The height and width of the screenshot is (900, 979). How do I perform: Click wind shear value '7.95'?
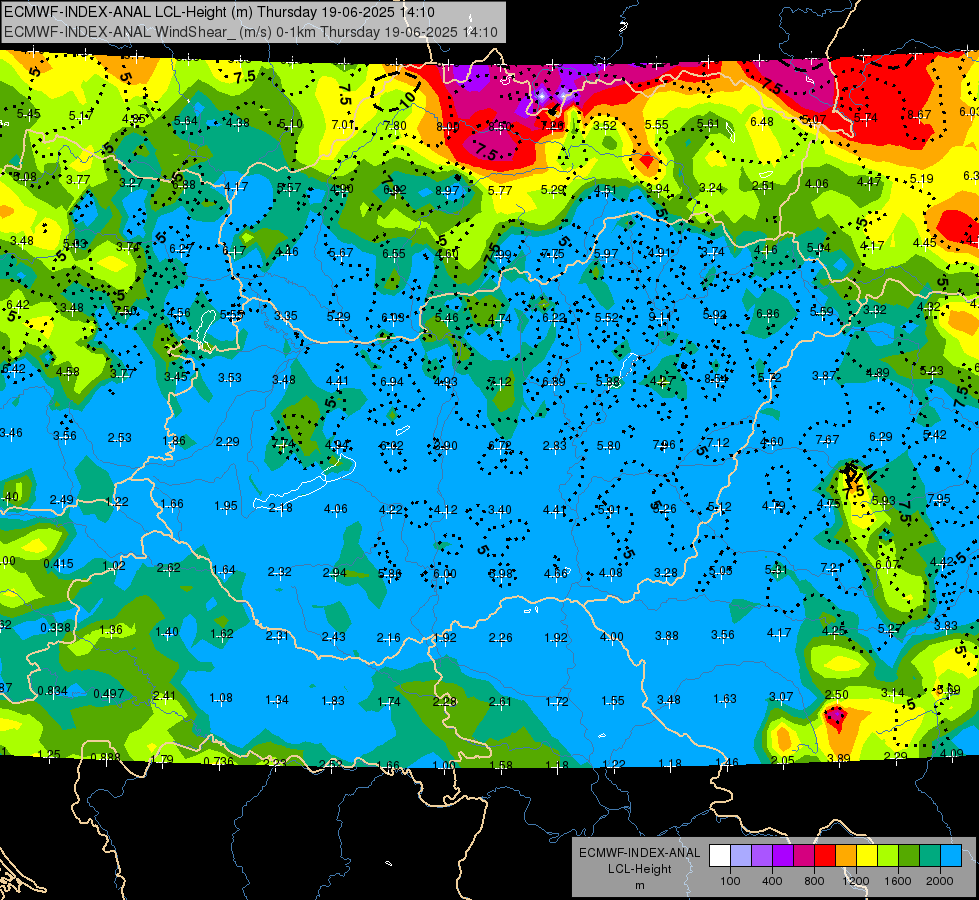coord(939,498)
